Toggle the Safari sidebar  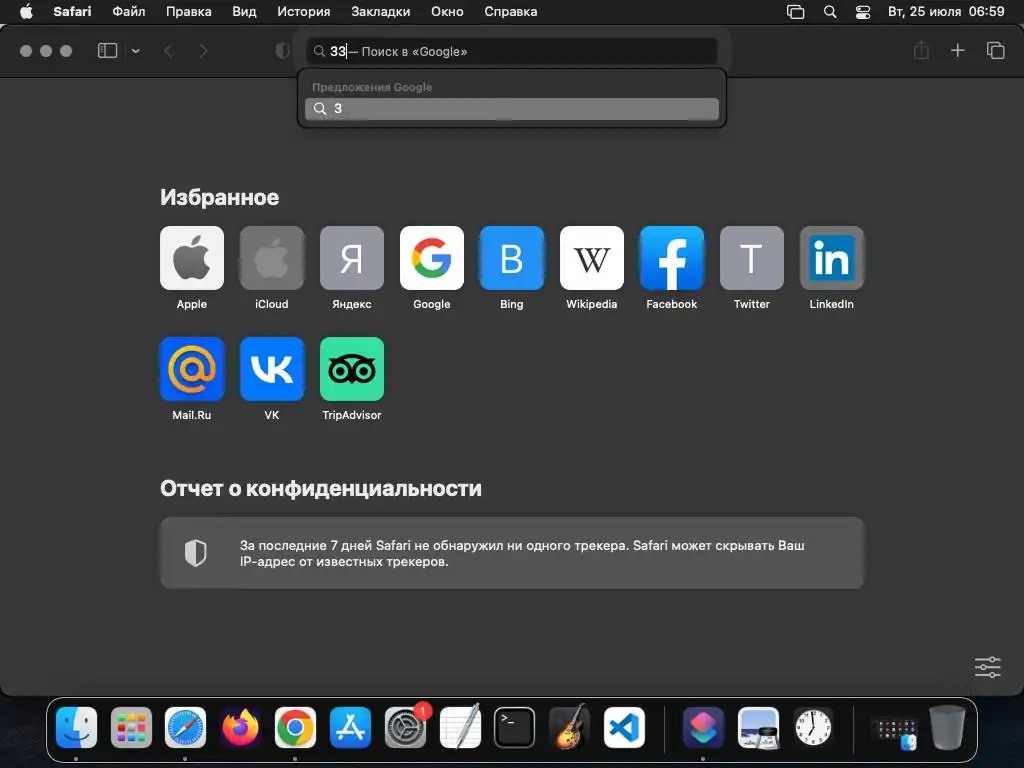(x=107, y=51)
